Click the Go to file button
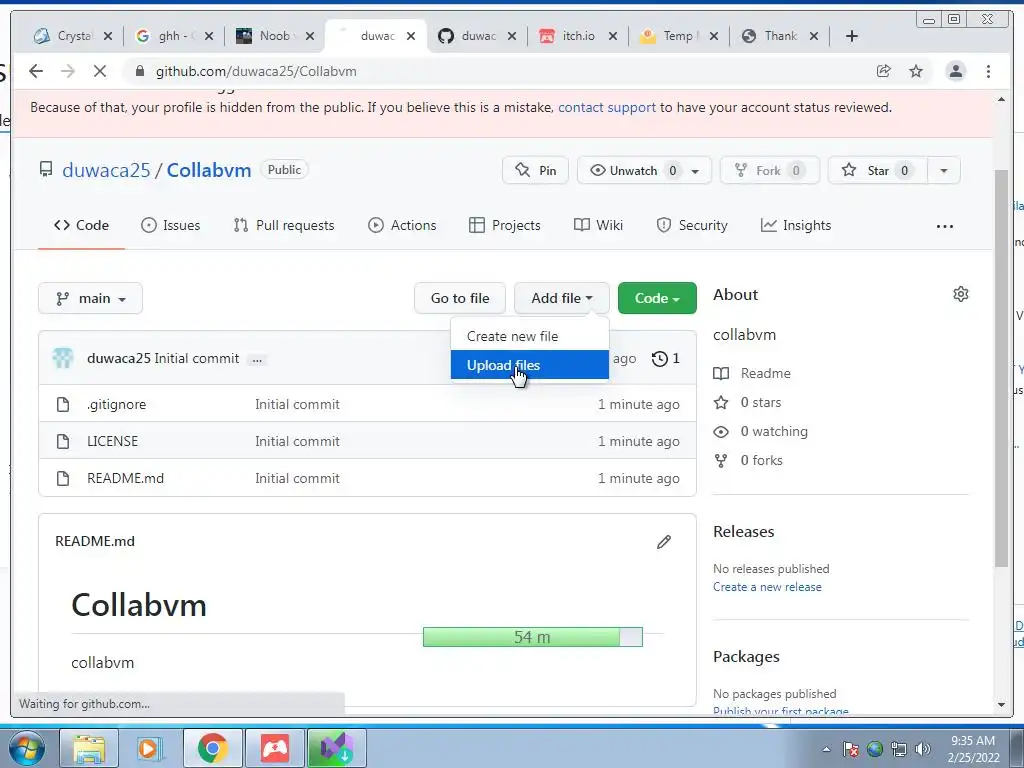This screenshot has width=1024, height=768. [x=460, y=298]
